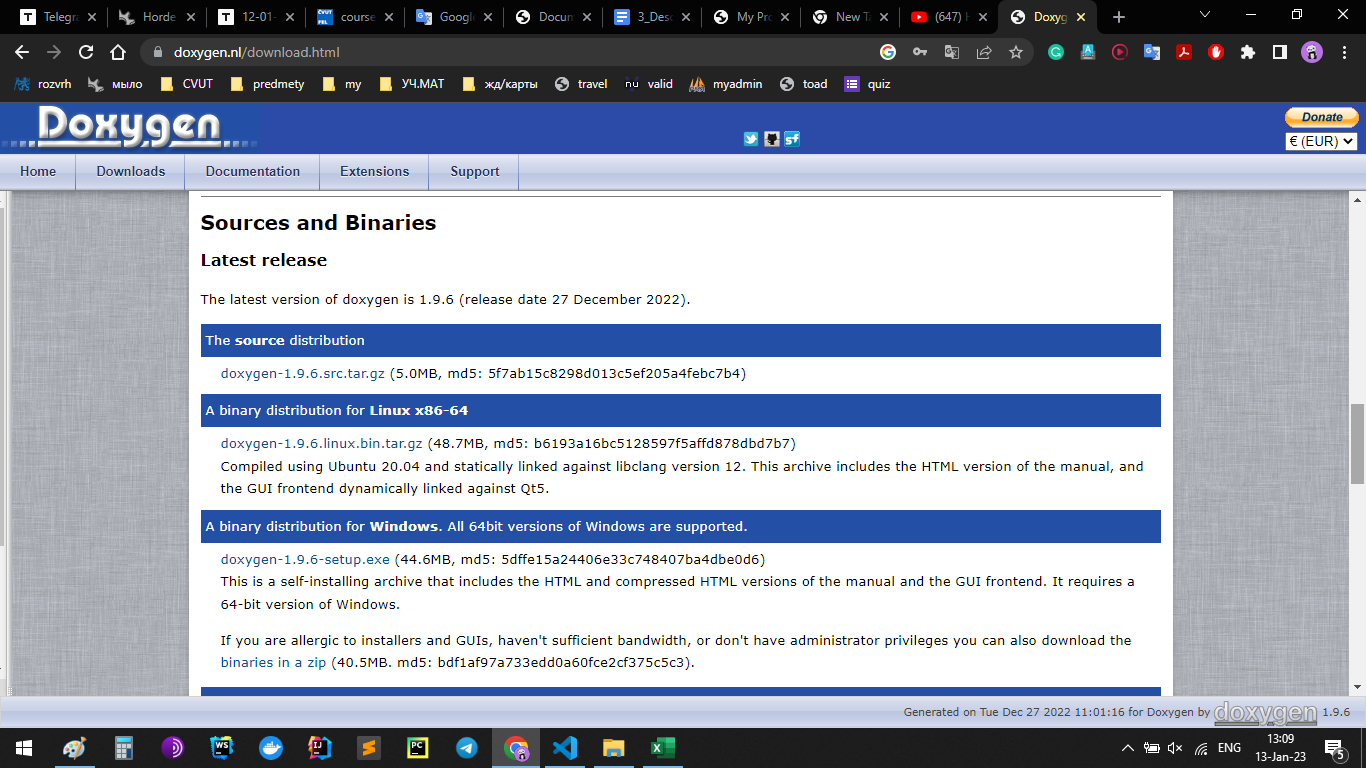Screen dimensions: 1366x768
Task: Open a new browser tab
Action: tap(1119, 17)
